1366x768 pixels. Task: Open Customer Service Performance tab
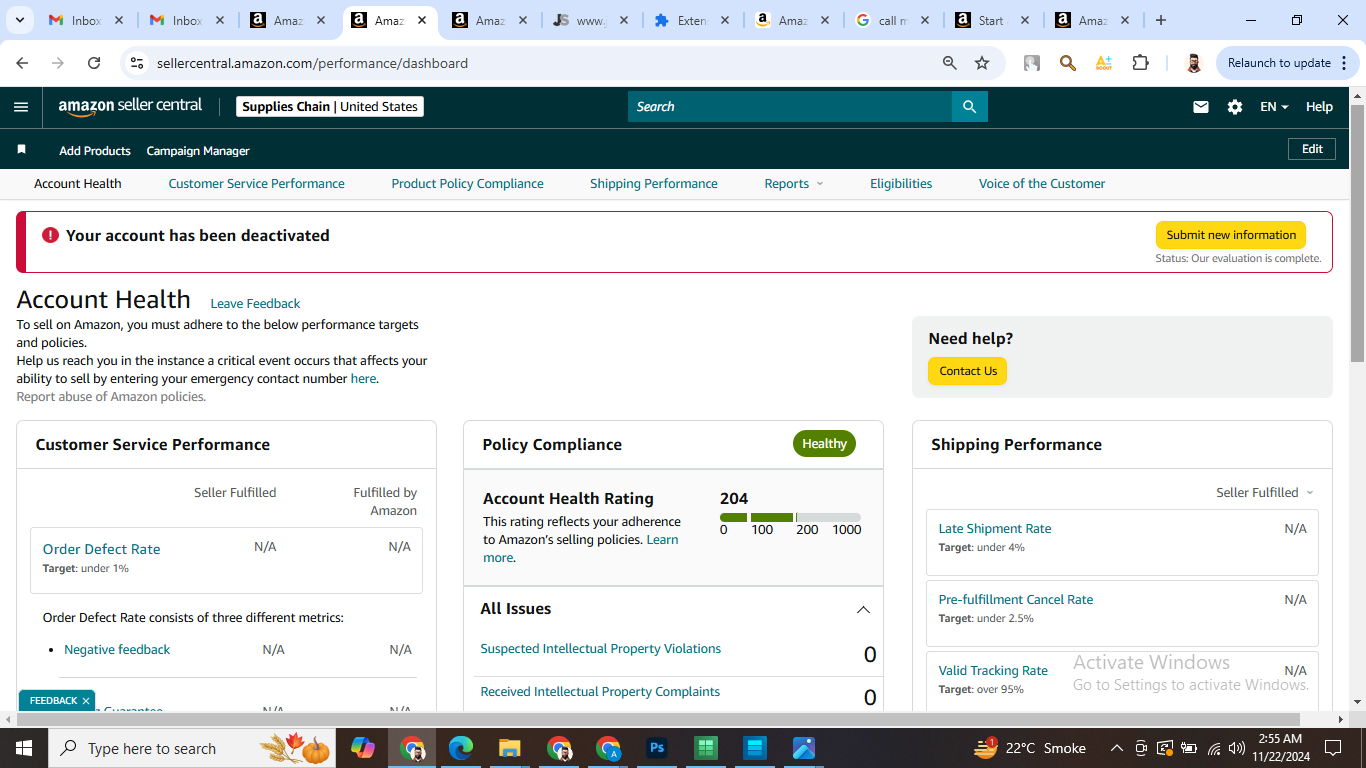pos(256,184)
